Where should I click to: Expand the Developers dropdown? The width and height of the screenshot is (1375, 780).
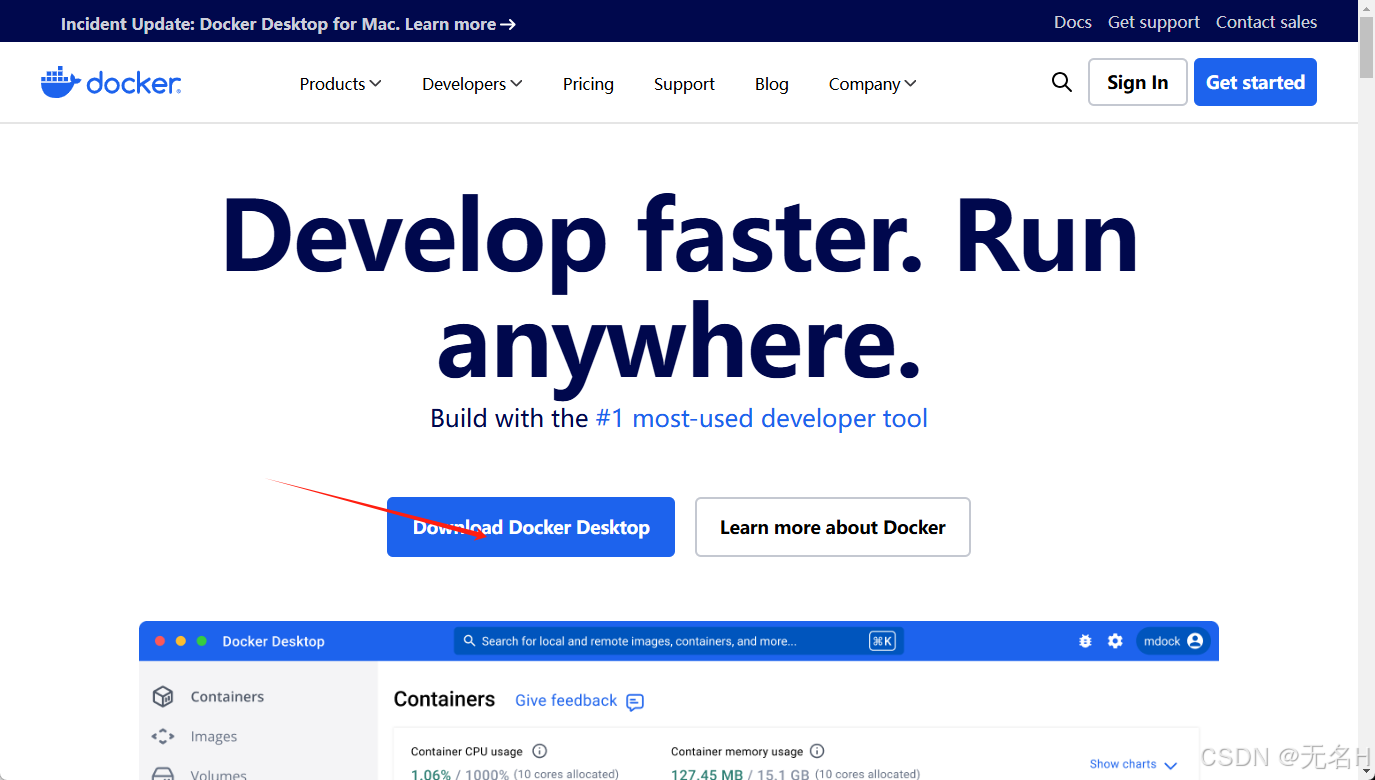pyautogui.click(x=471, y=84)
